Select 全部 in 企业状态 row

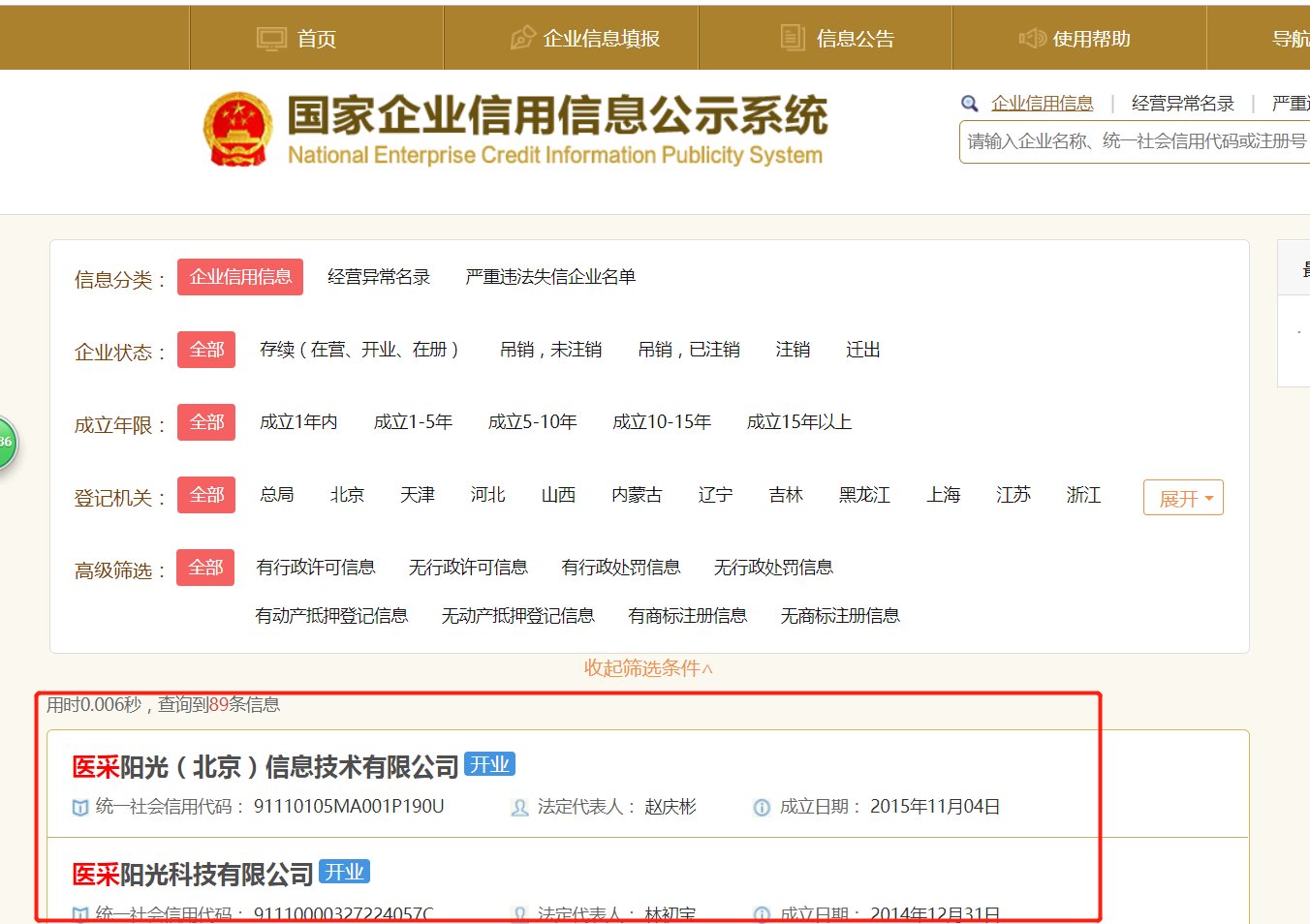[x=206, y=350]
